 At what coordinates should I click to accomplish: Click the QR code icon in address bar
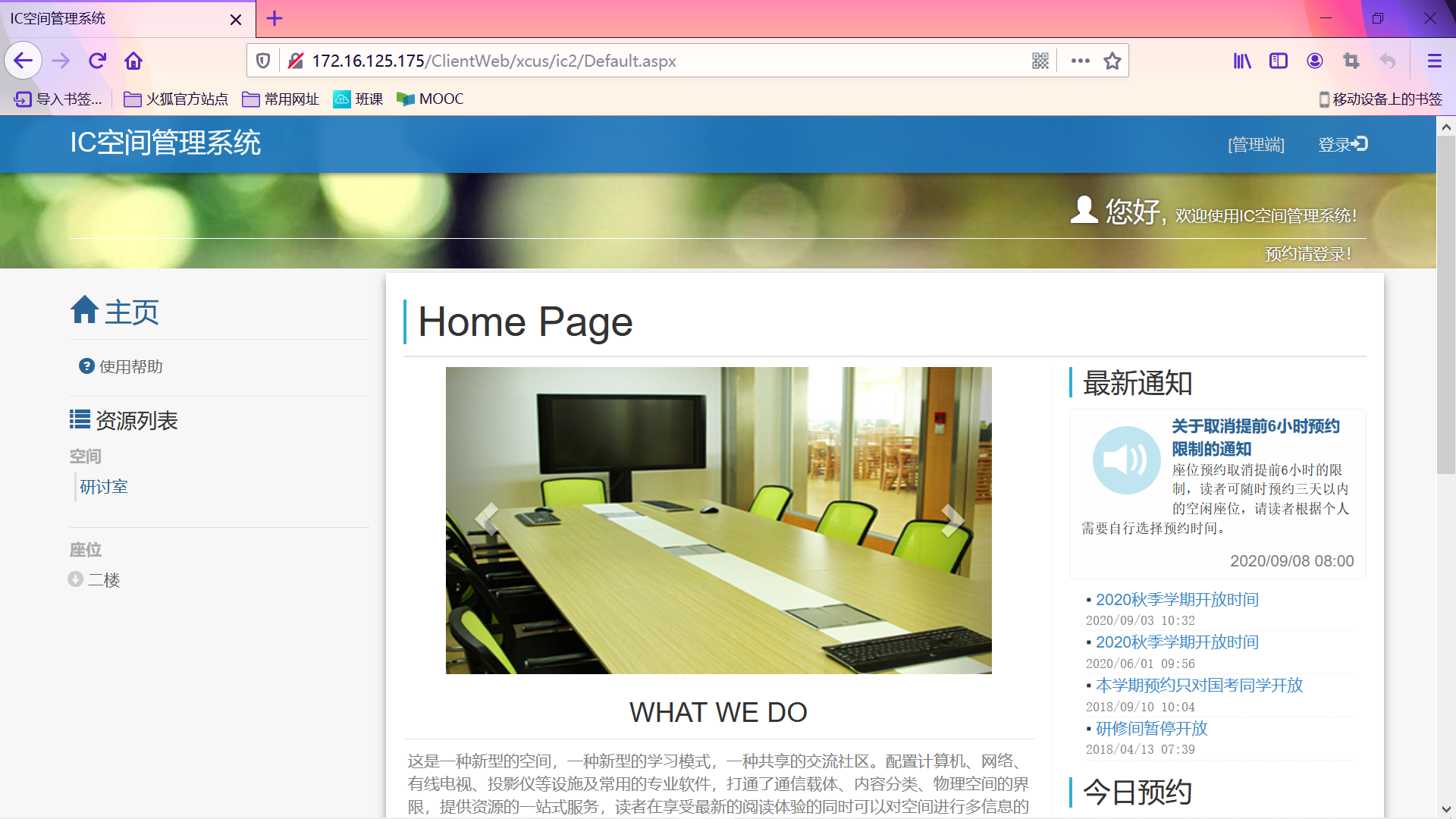pos(1040,61)
